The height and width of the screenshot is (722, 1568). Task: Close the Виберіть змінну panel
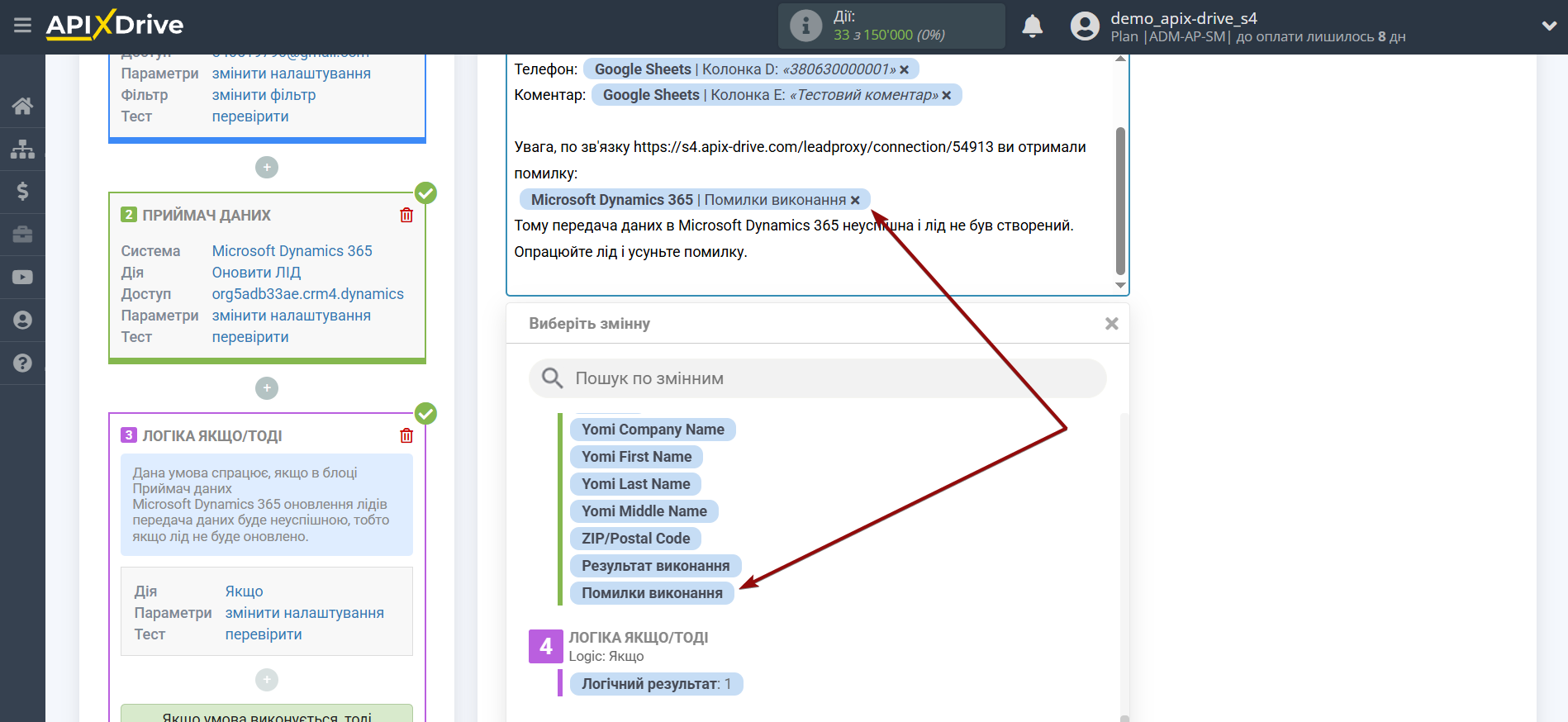[1112, 324]
